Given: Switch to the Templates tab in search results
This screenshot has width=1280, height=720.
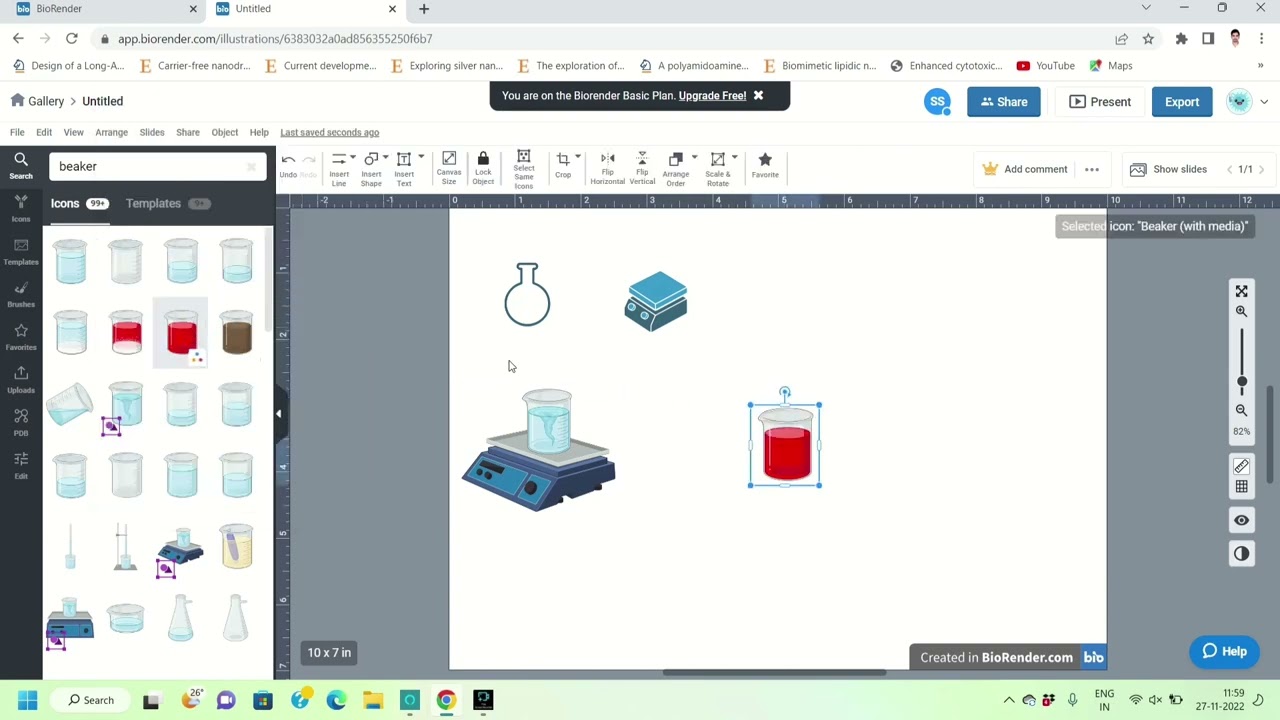Looking at the screenshot, I should point(153,203).
